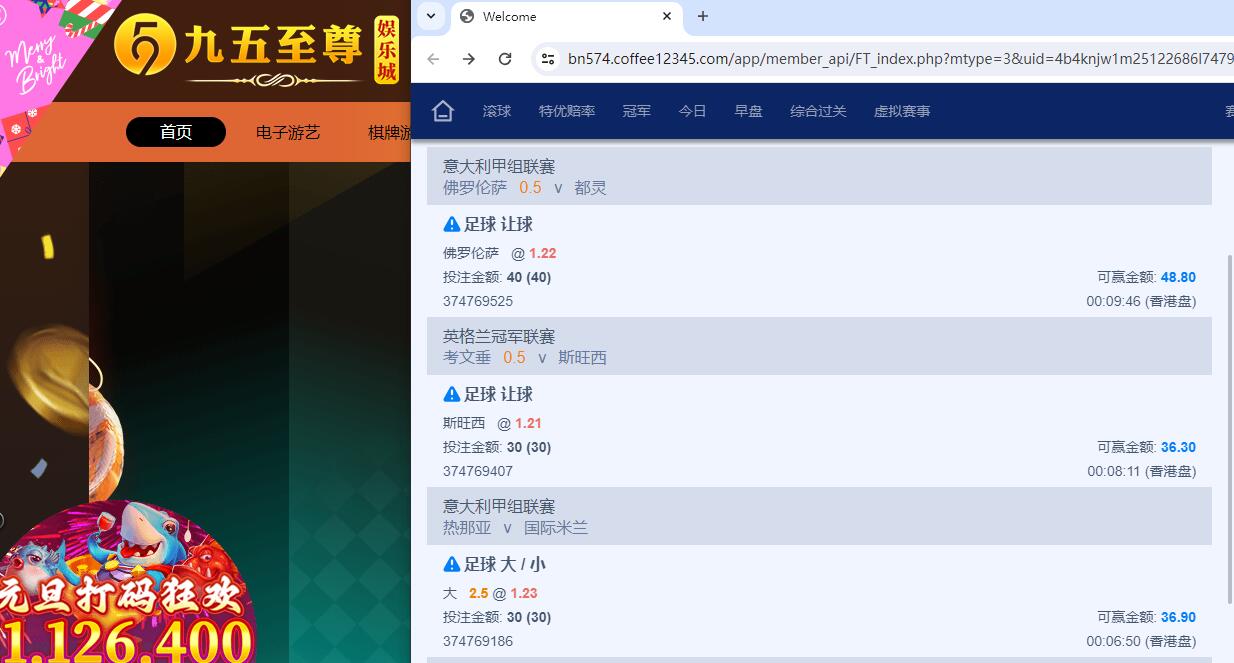Click timestamp 00:09:46 (香港盘)

click(x=1141, y=301)
